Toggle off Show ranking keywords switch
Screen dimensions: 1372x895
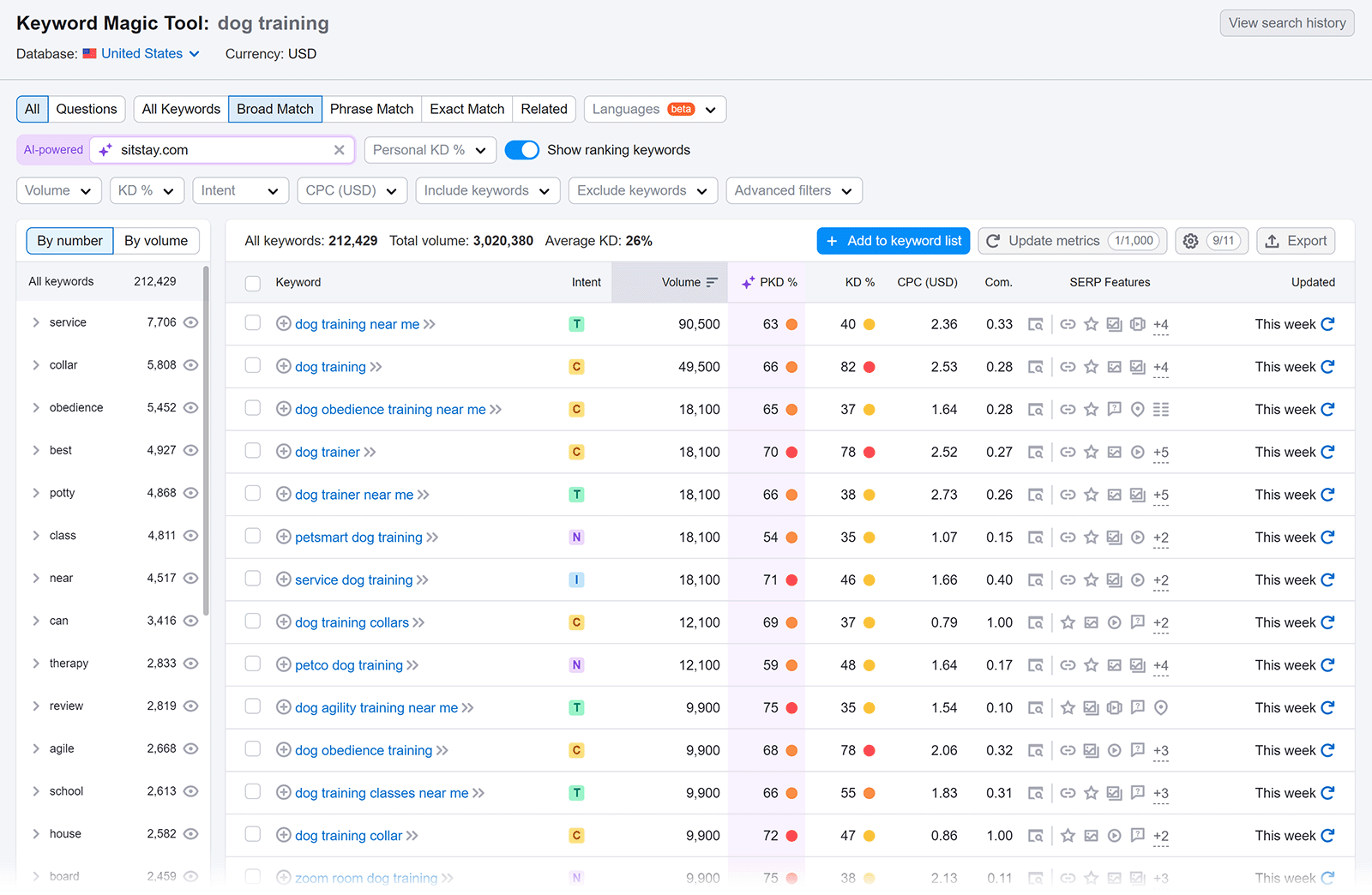tap(522, 149)
